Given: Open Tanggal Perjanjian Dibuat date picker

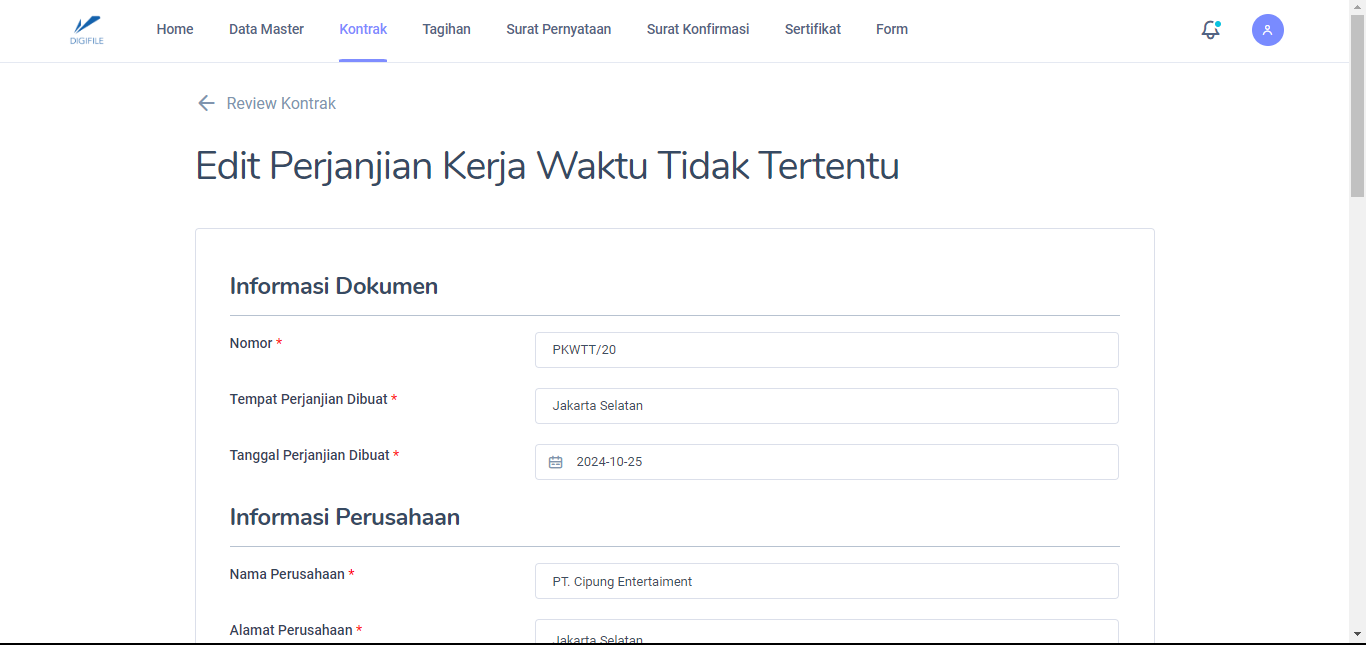Looking at the screenshot, I should click(840, 462).
